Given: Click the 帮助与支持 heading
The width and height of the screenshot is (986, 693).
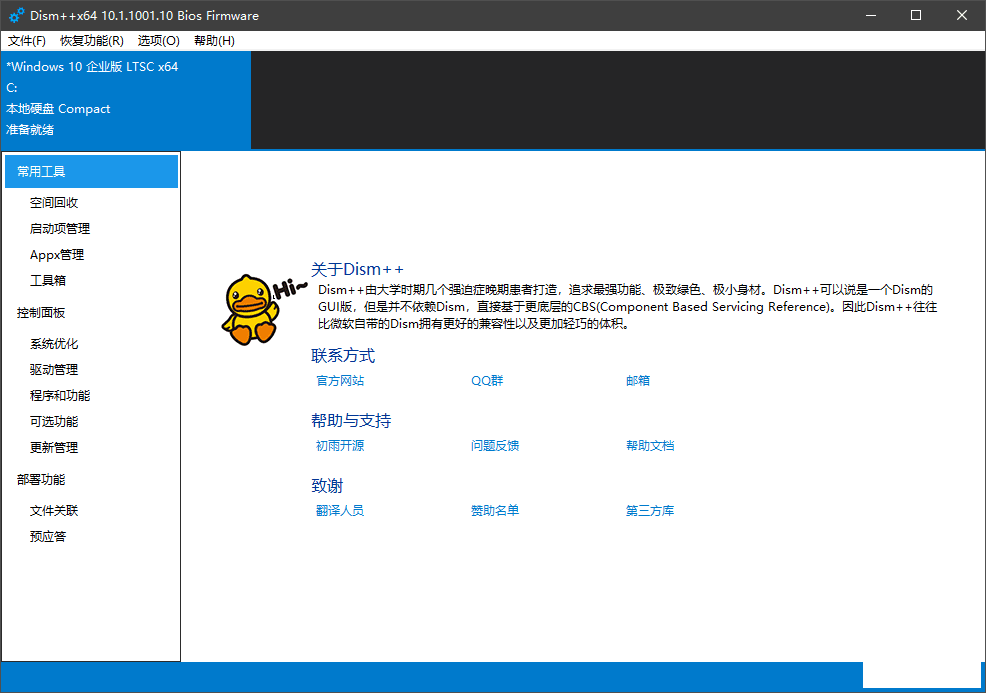Looking at the screenshot, I should (351, 421).
